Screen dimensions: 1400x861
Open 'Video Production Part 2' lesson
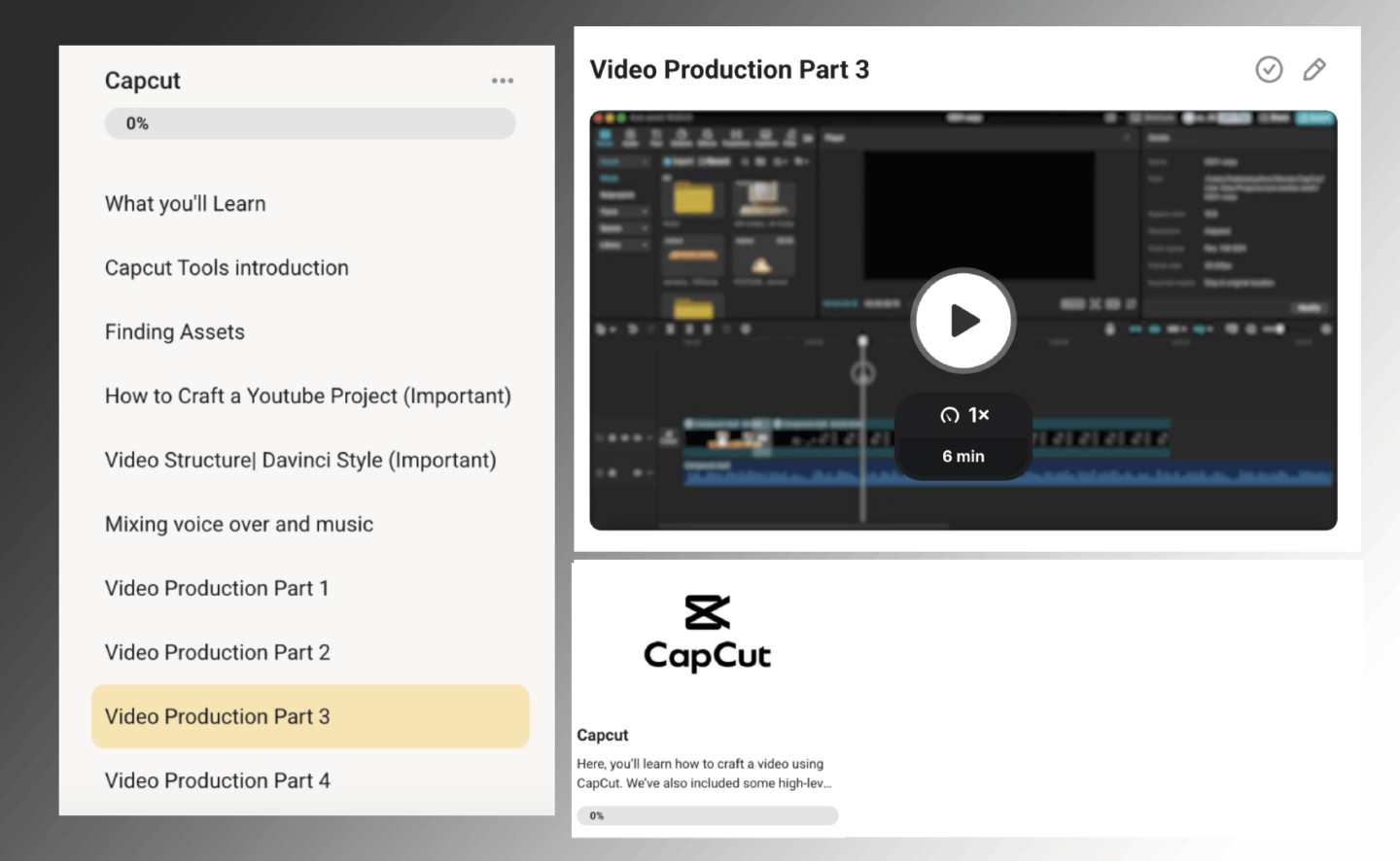click(x=218, y=653)
